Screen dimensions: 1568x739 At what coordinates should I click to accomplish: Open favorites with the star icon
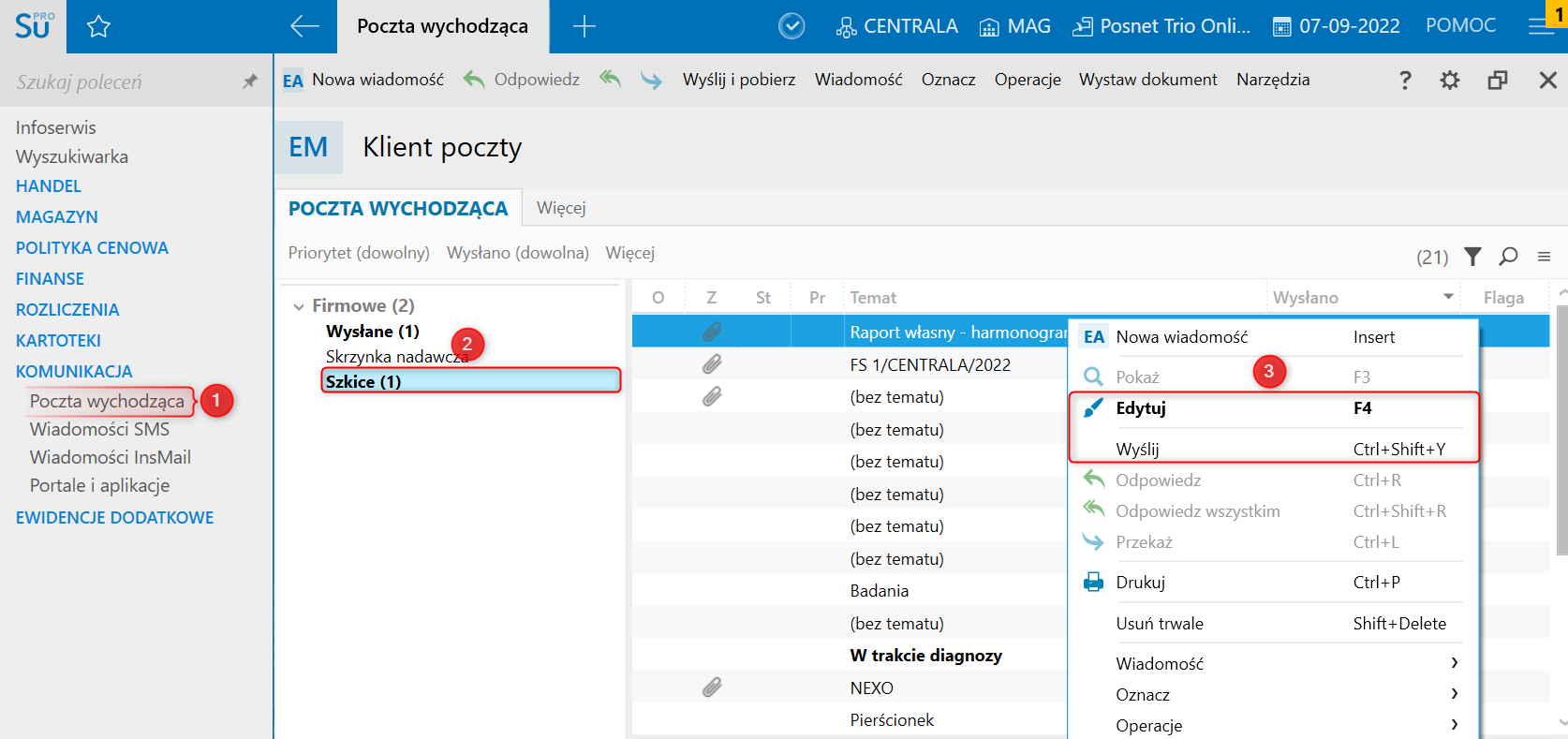tap(98, 26)
